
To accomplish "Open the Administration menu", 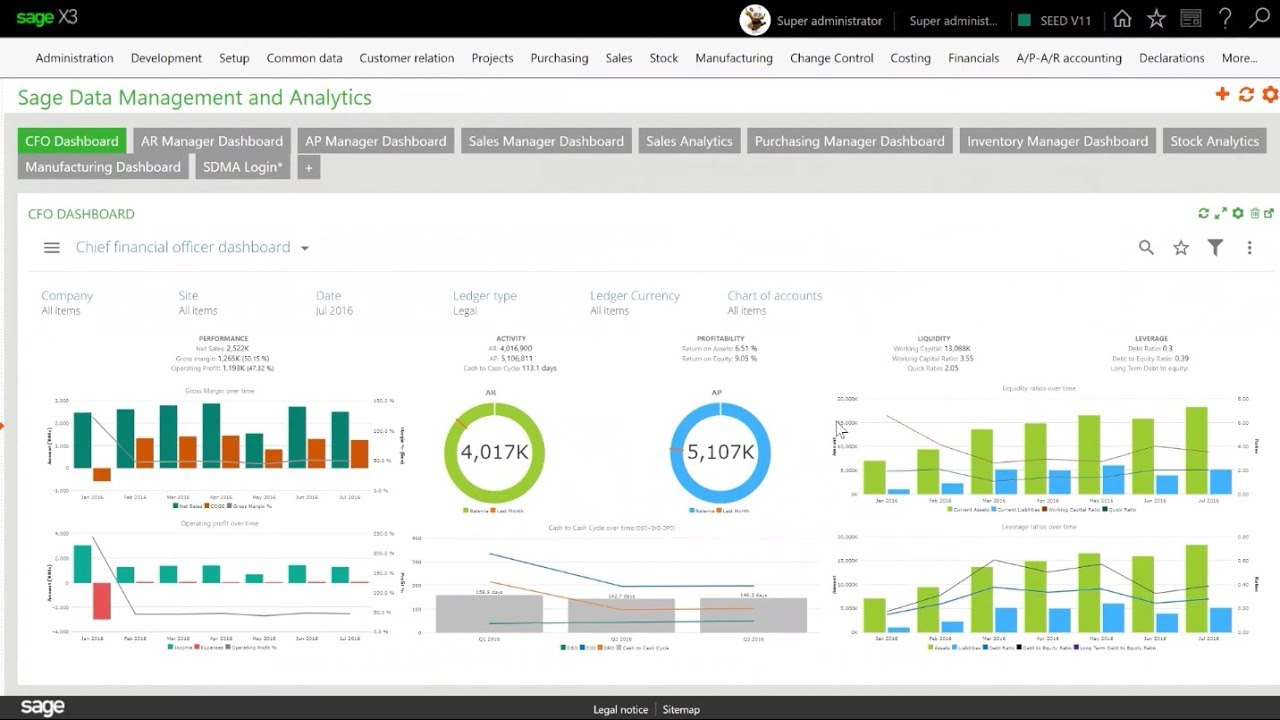I will [x=74, y=58].
